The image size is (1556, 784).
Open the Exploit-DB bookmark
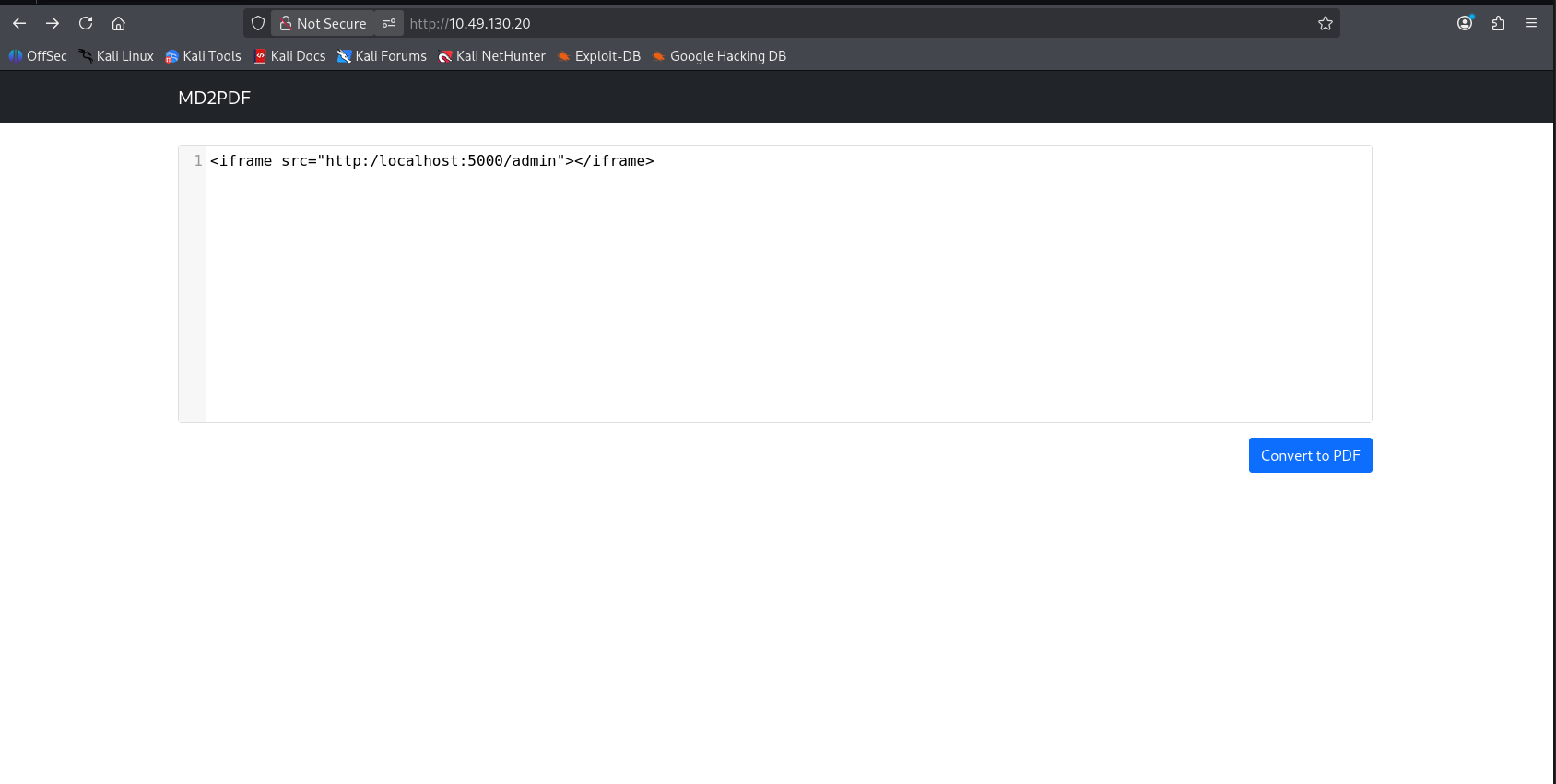click(598, 56)
